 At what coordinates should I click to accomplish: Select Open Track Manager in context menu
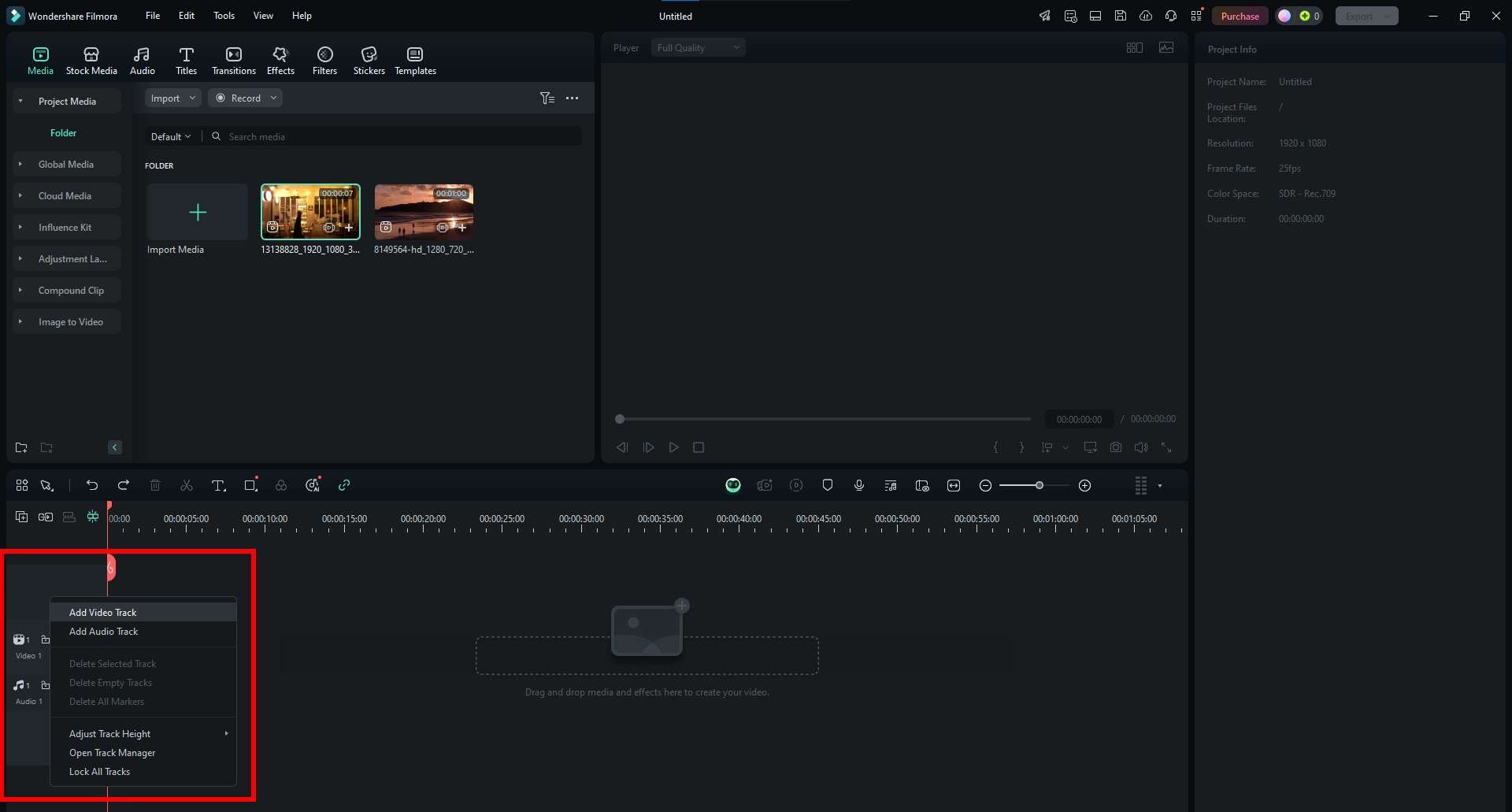pos(143,752)
